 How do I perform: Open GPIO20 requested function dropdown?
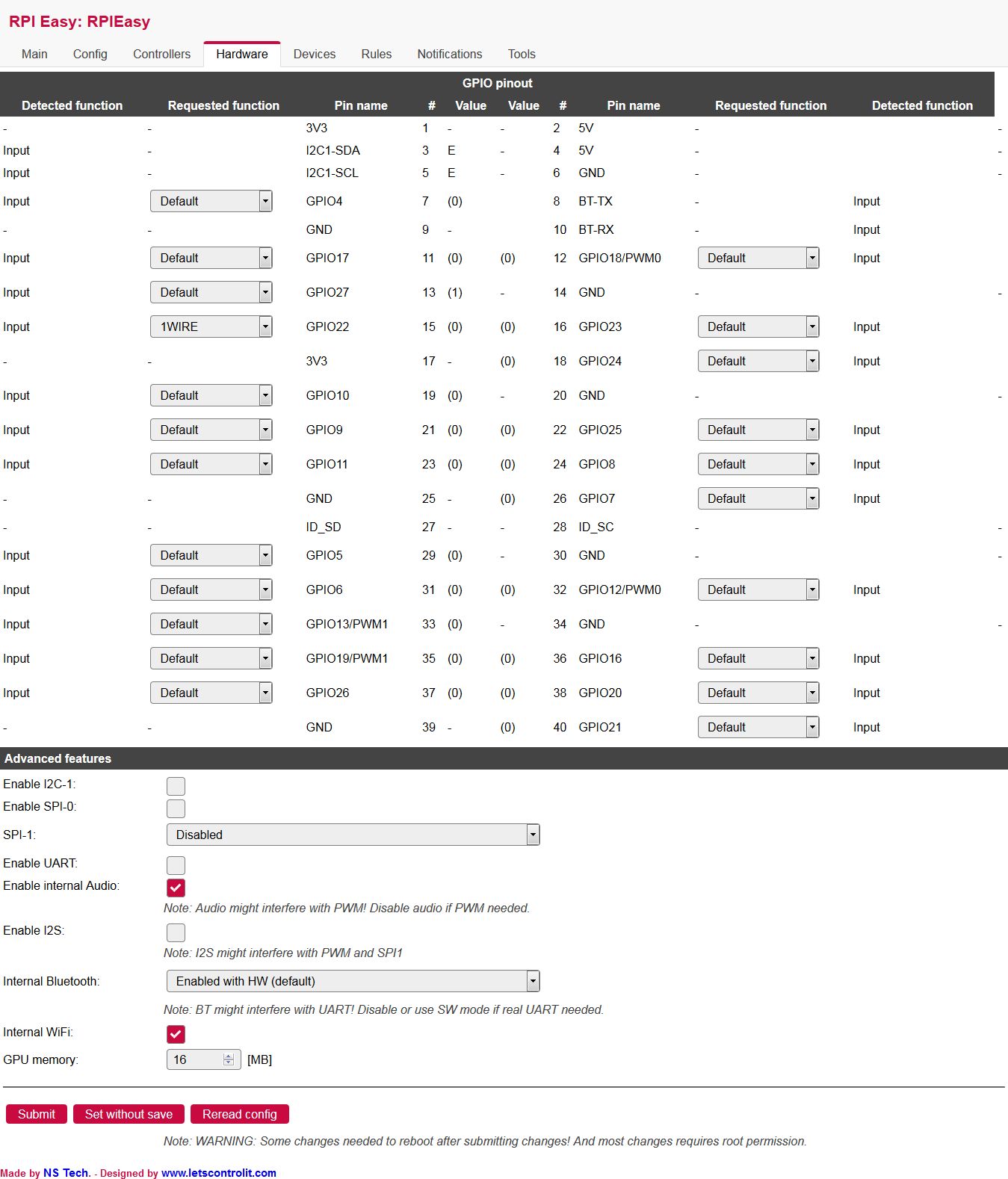point(758,693)
